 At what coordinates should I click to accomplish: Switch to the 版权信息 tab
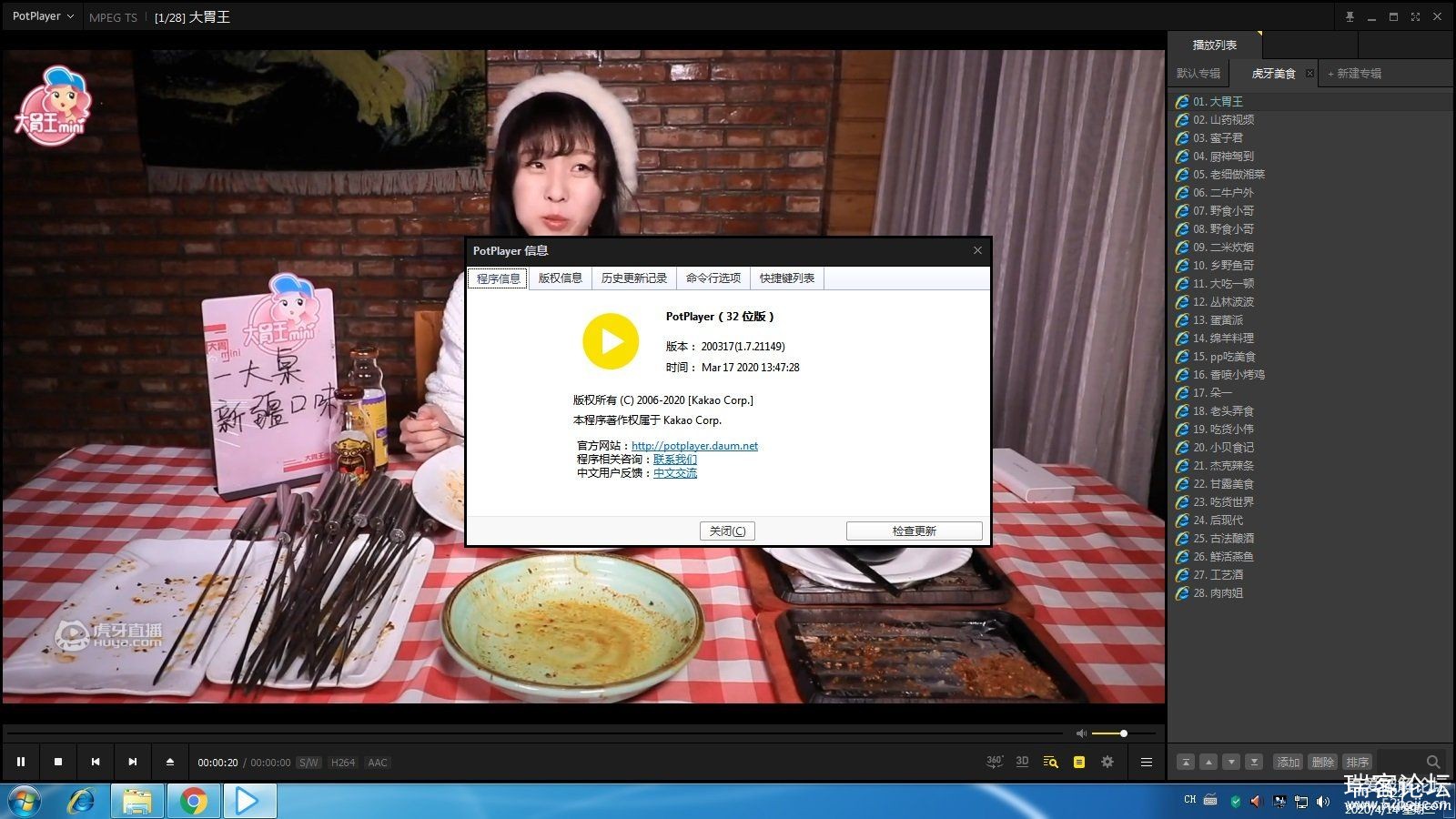tap(560, 278)
